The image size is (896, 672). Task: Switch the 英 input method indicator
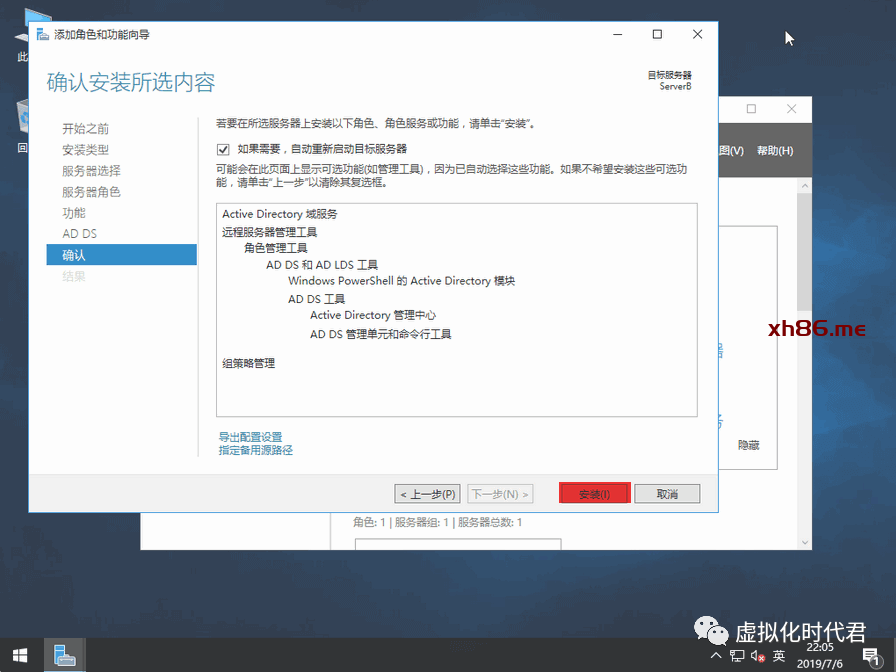pos(779,655)
